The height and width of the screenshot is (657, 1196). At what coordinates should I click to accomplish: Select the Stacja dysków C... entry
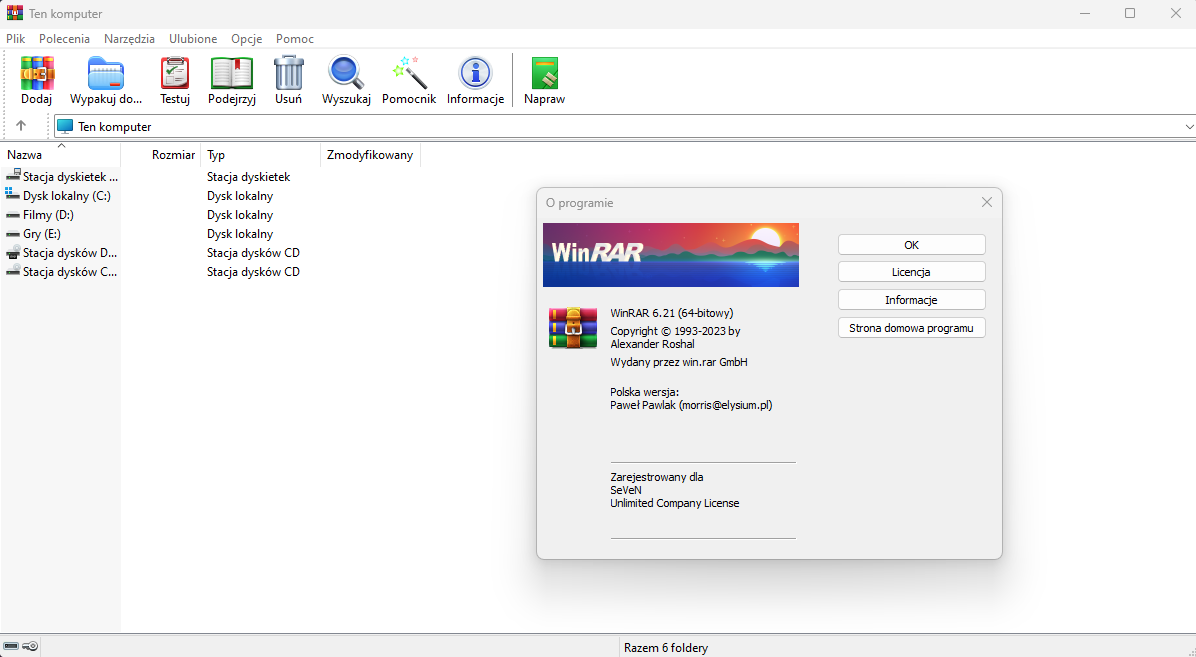pyautogui.click(x=70, y=272)
